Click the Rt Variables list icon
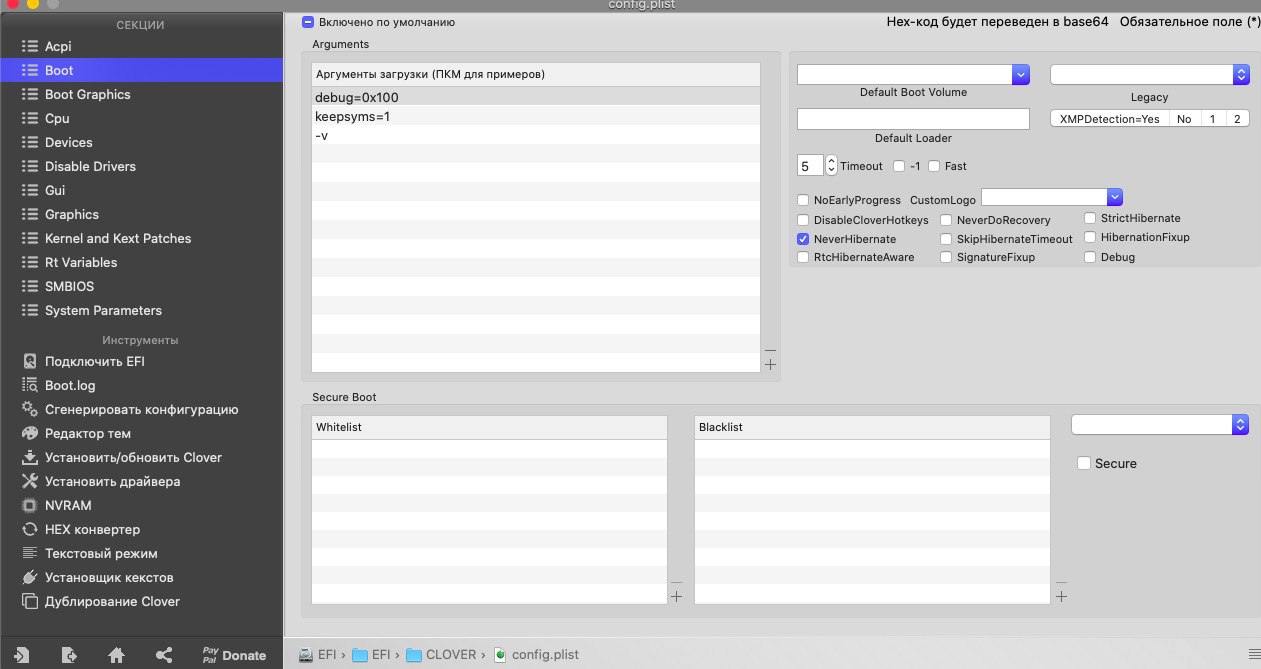1261x669 pixels. (28, 262)
